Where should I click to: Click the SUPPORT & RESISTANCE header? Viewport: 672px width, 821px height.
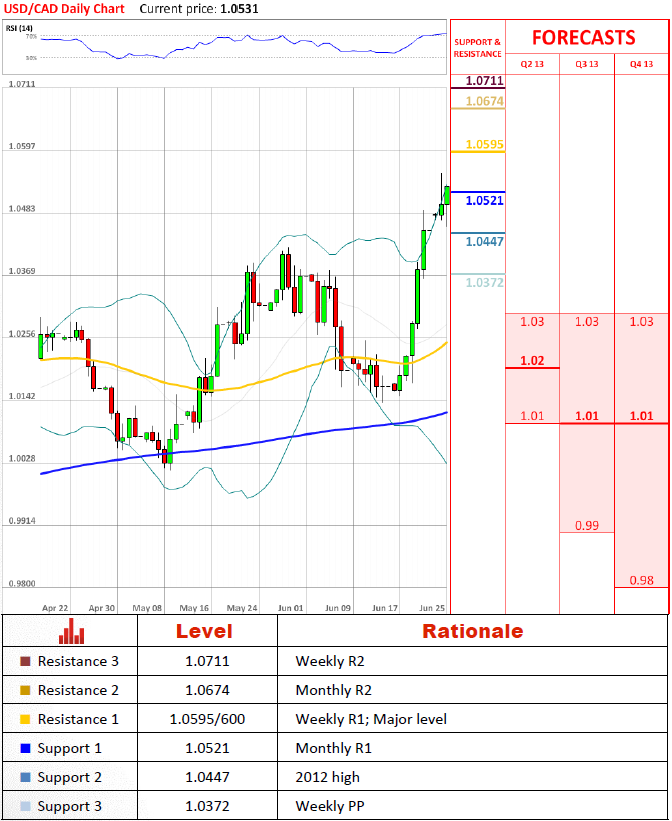477,48
